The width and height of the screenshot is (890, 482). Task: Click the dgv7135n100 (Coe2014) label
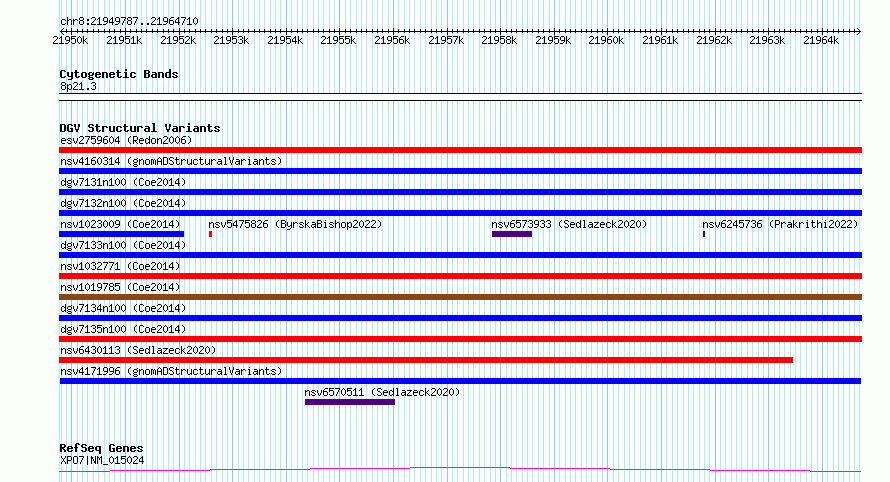[x=123, y=329]
